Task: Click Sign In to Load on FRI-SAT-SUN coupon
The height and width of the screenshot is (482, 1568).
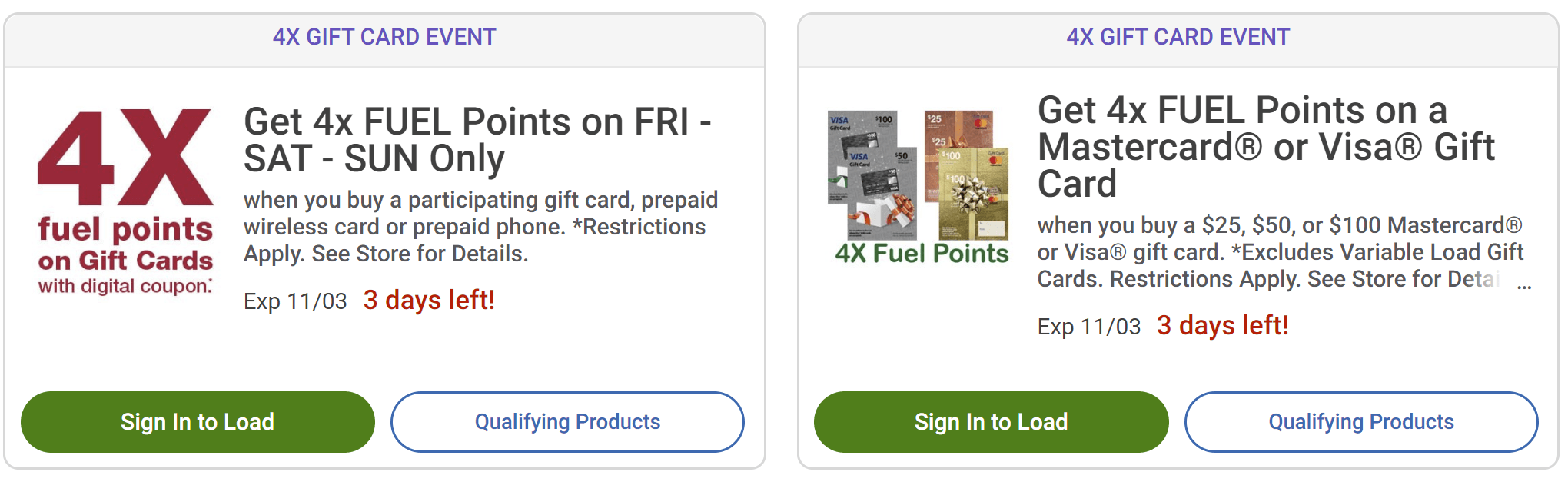Action: (198, 422)
